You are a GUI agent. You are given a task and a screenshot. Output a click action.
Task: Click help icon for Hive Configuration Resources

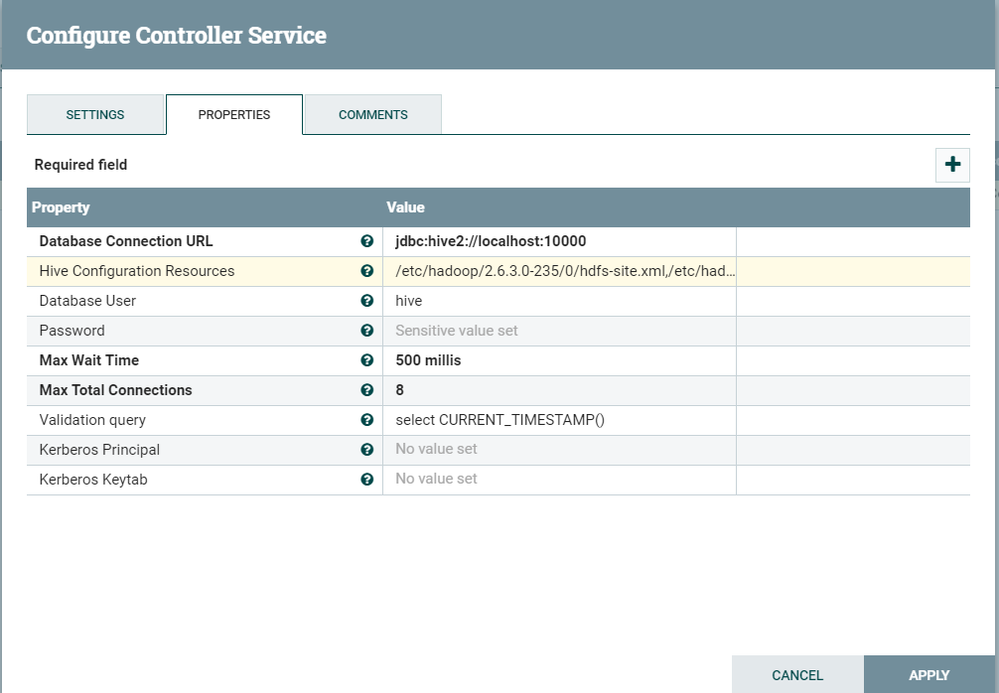(367, 271)
